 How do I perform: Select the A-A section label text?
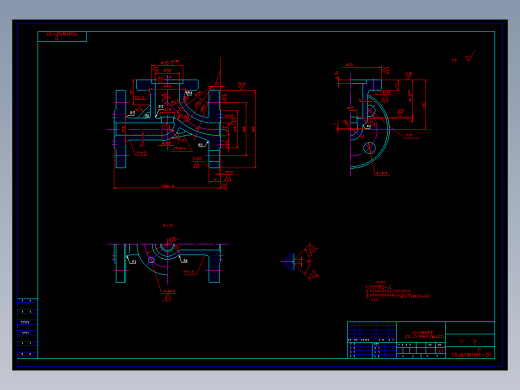tap(167, 226)
